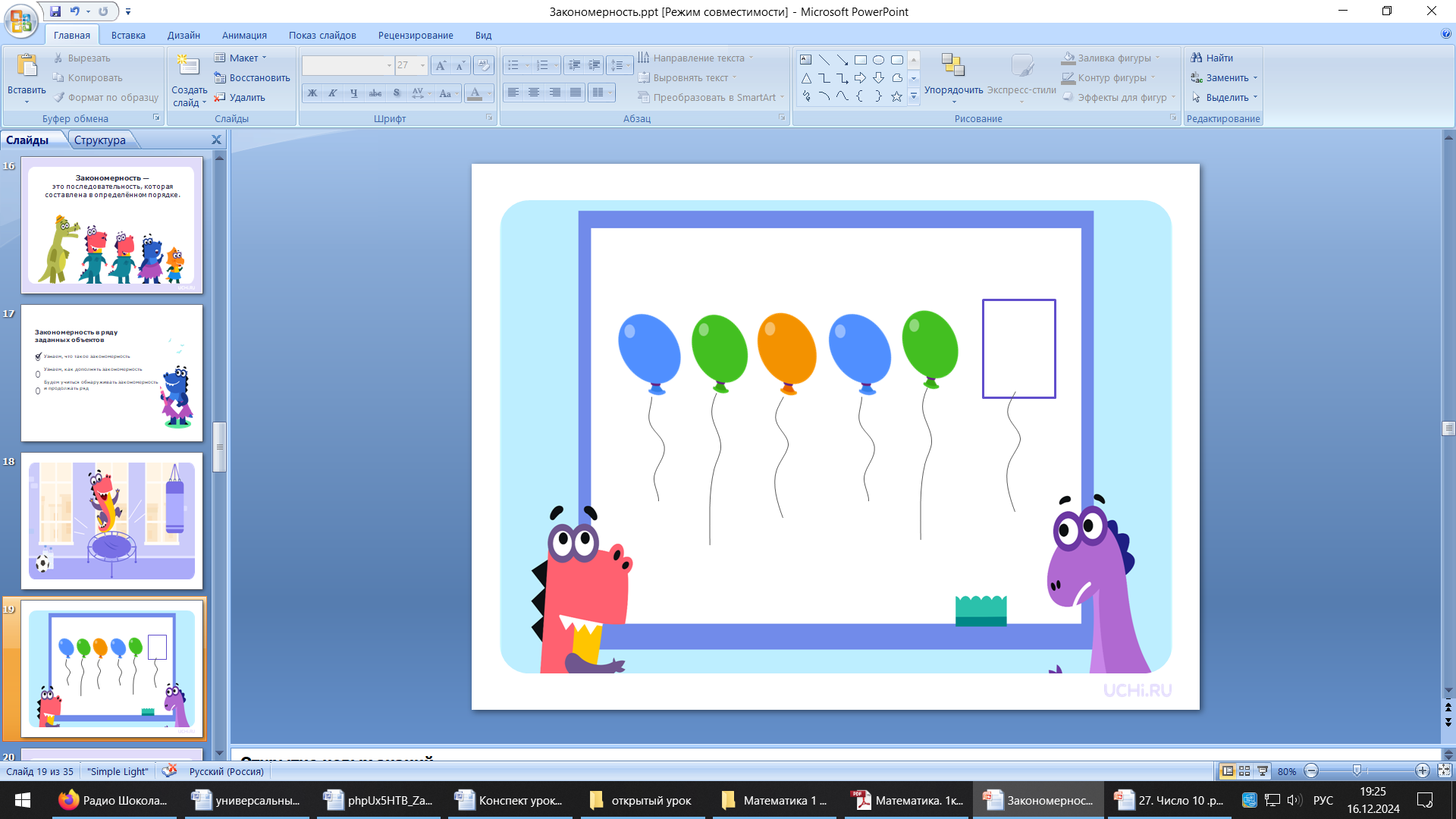This screenshot has width=1456, height=819.
Task: Click the Создать слайд icon
Action: pos(187,66)
